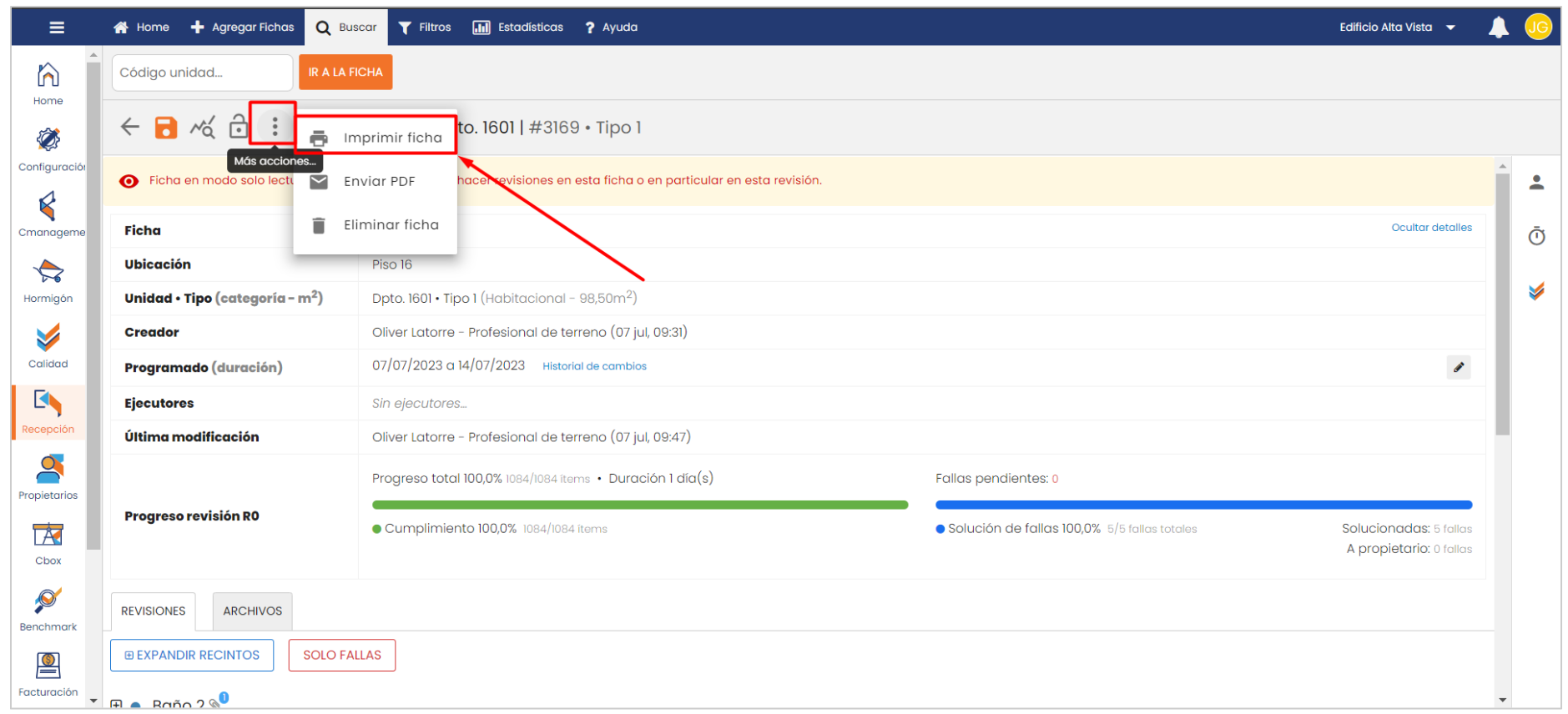Open Benchmark module in sidebar
Image resolution: width=1568 pixels, height=714 pixels.
(48, 610)
